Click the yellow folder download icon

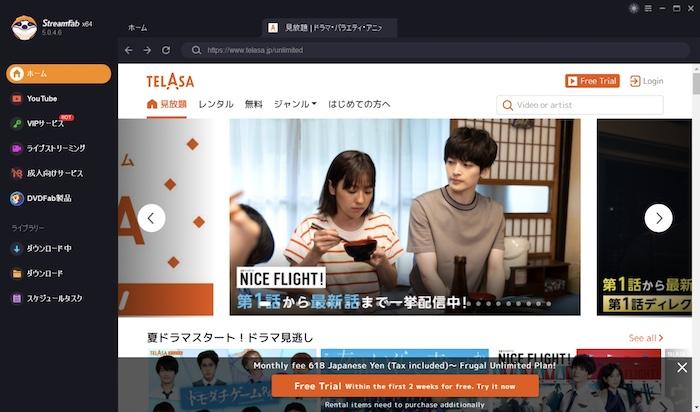[17, 273]
